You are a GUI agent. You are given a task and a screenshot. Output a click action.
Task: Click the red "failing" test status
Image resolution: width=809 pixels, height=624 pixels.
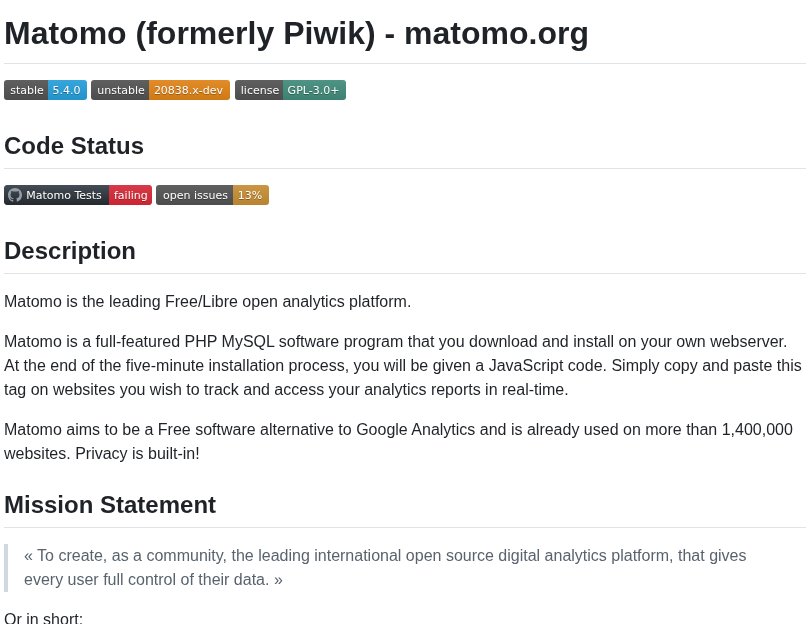point(130,195)
